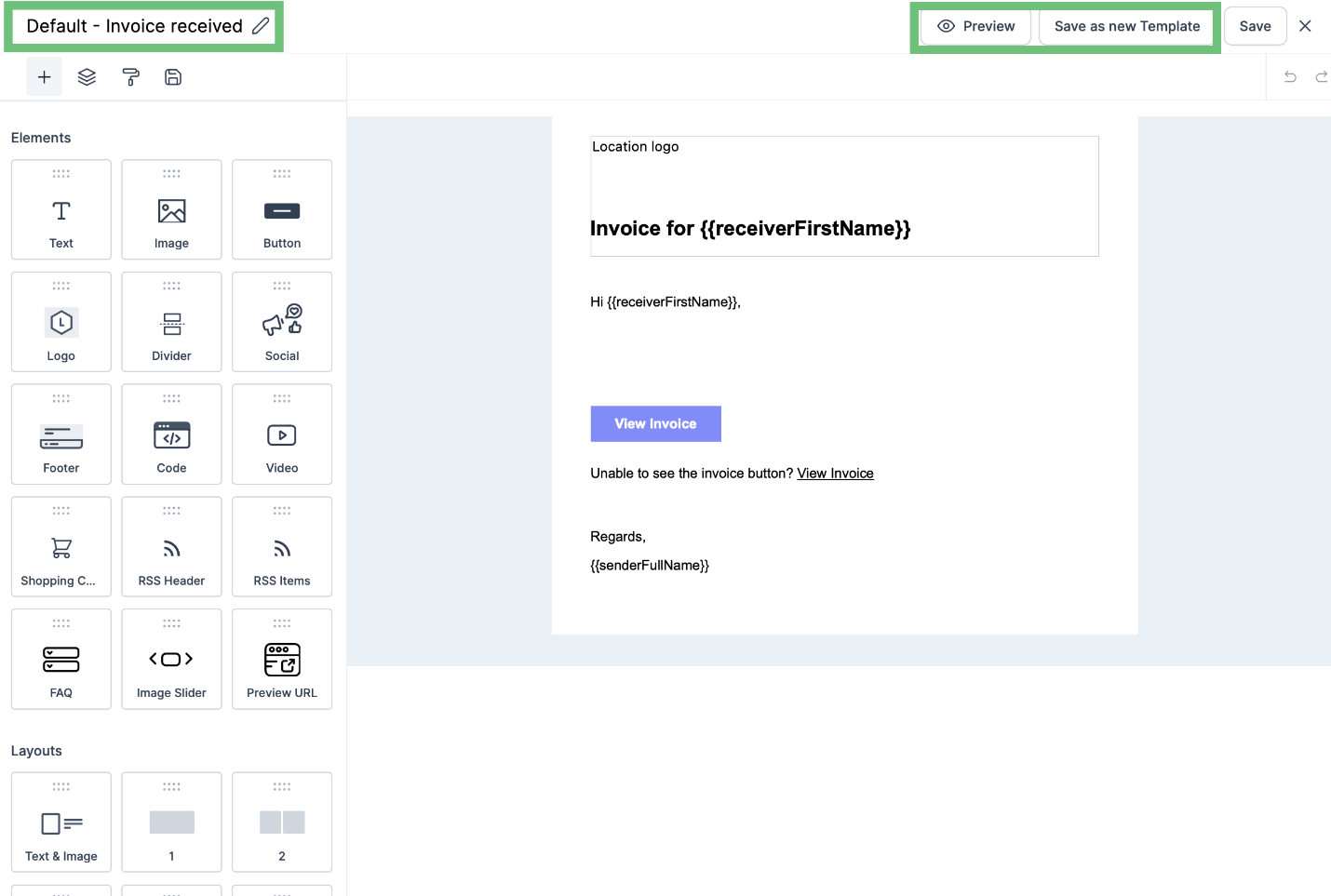Image resolution: width=1331 pixels, height=896 pixels.
Task: Choose the 2 column layout
Action: point(282,822)
